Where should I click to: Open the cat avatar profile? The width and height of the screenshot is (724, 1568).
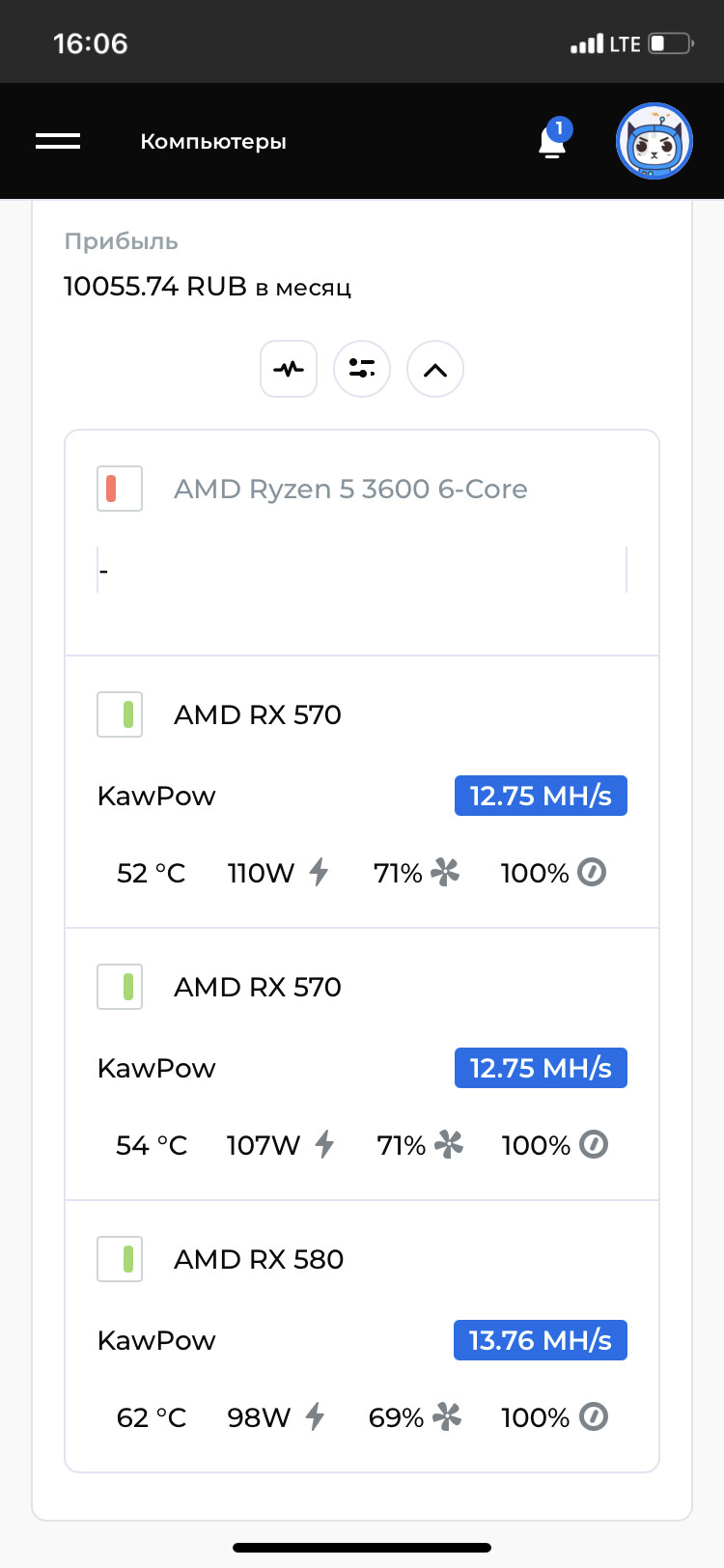654,141
